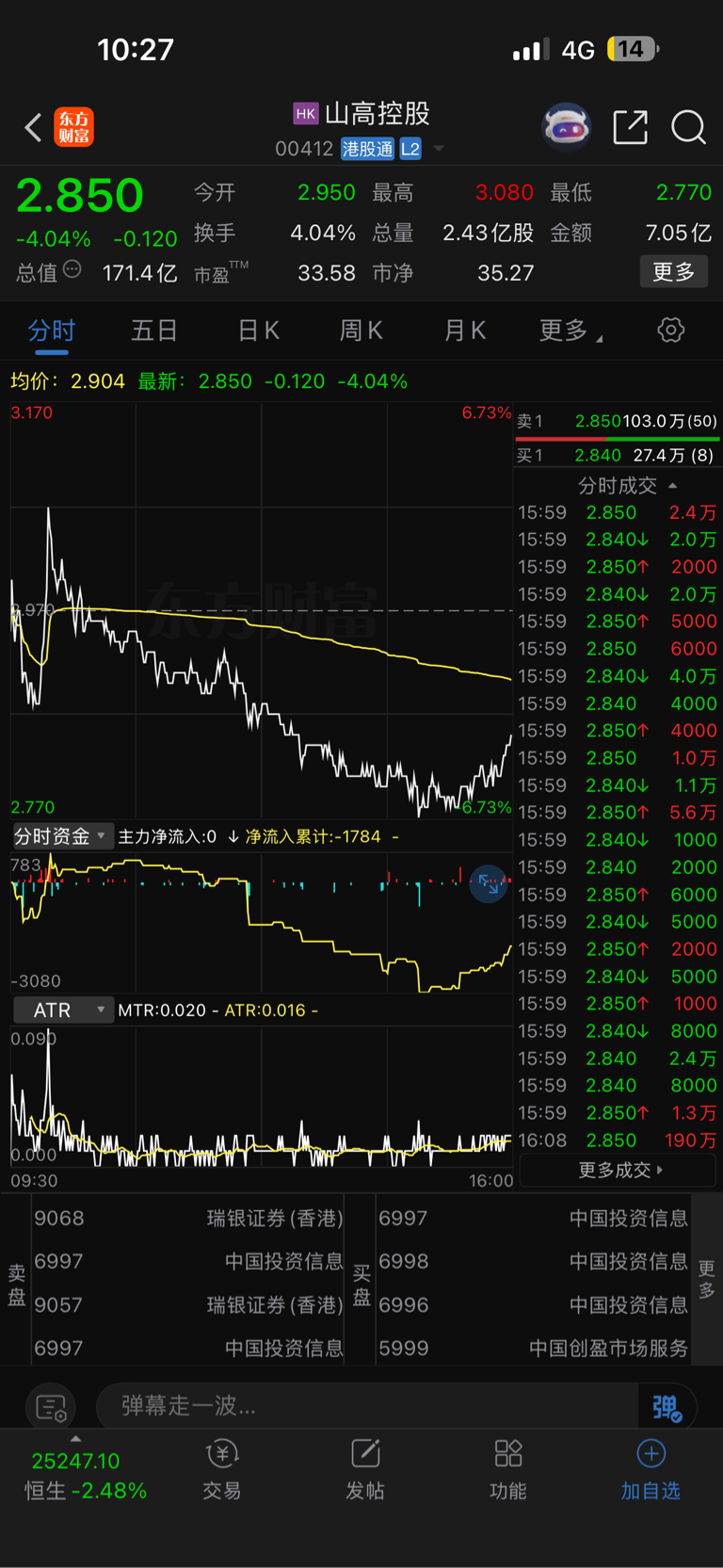
Task: Tap the 总量 2.43亿股 value
Action: click(x=488, y=233)
